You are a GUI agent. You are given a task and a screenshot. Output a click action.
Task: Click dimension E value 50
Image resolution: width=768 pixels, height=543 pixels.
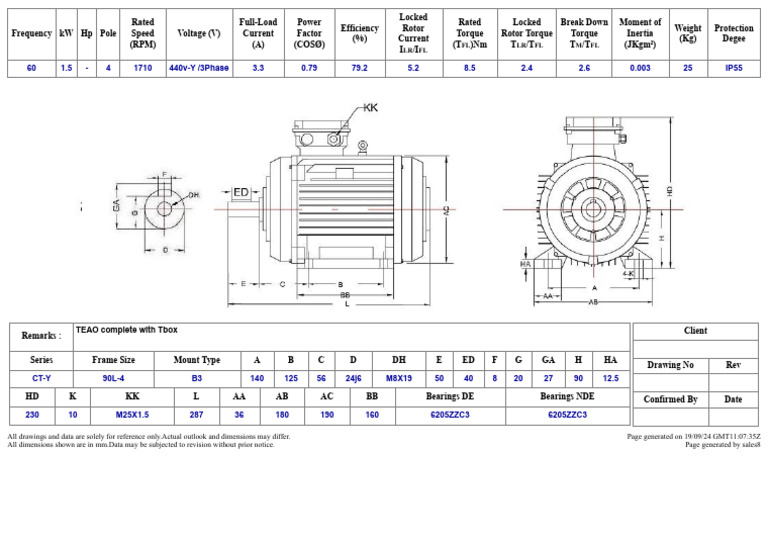439,378
